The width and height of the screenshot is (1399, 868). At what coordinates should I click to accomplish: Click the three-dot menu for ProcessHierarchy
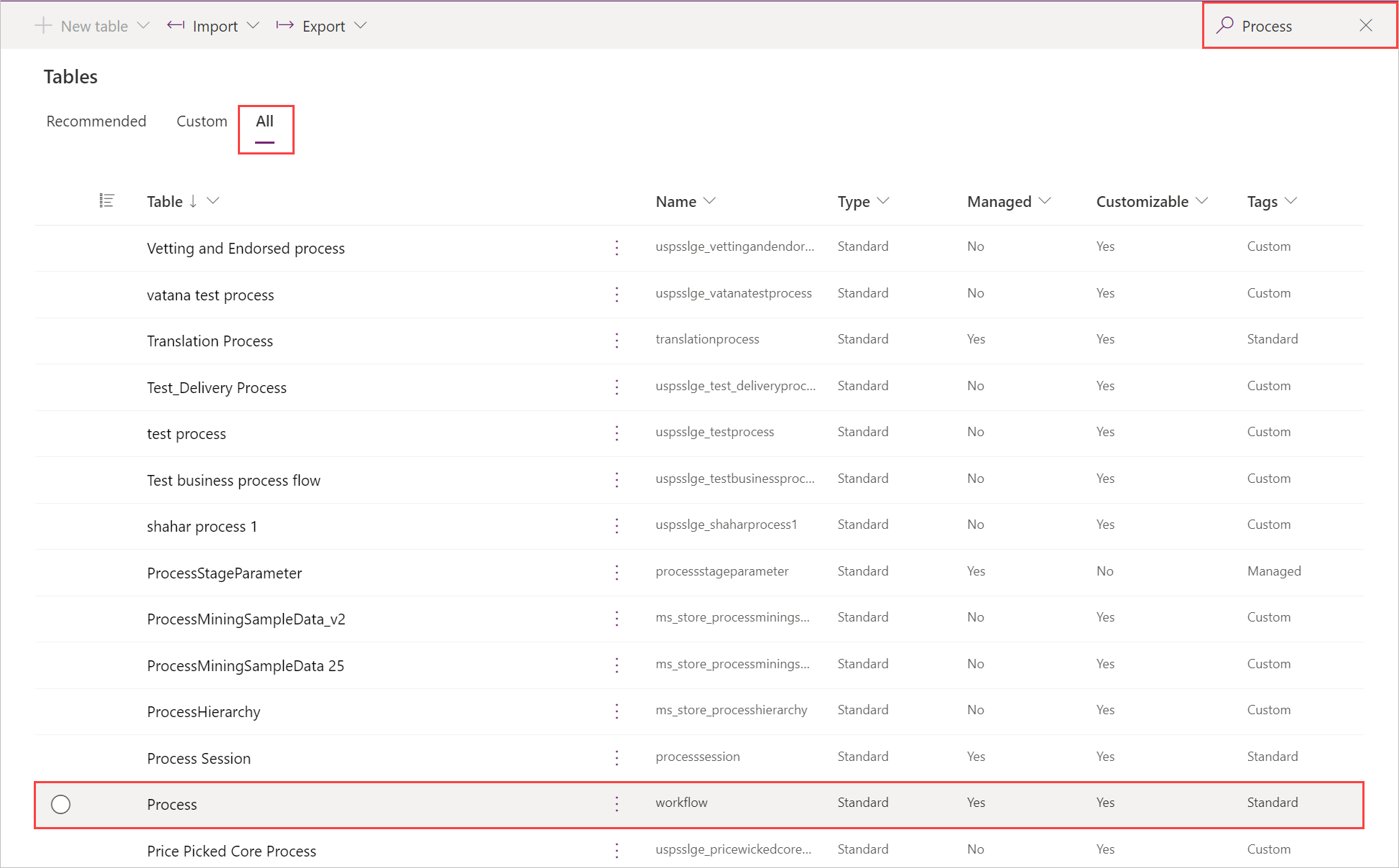tap(618, 710)
